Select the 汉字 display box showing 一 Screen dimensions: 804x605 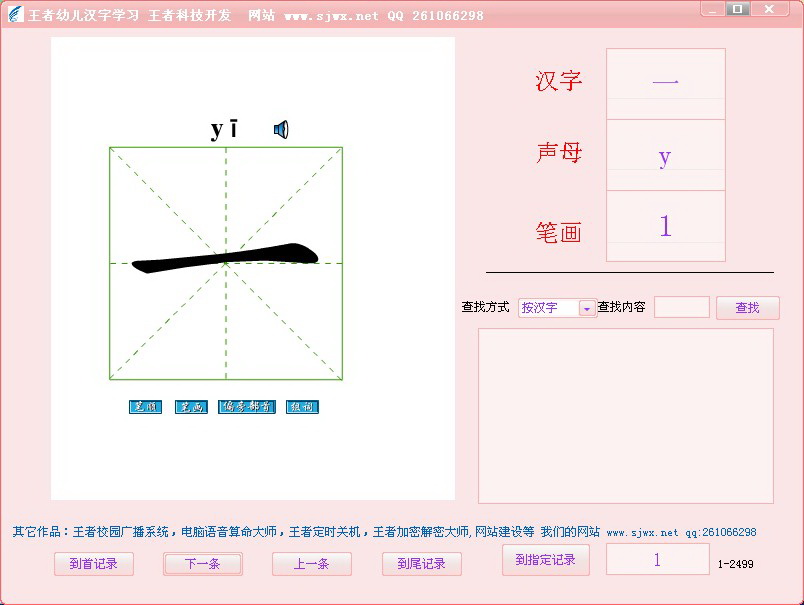(x=665, y=81)
